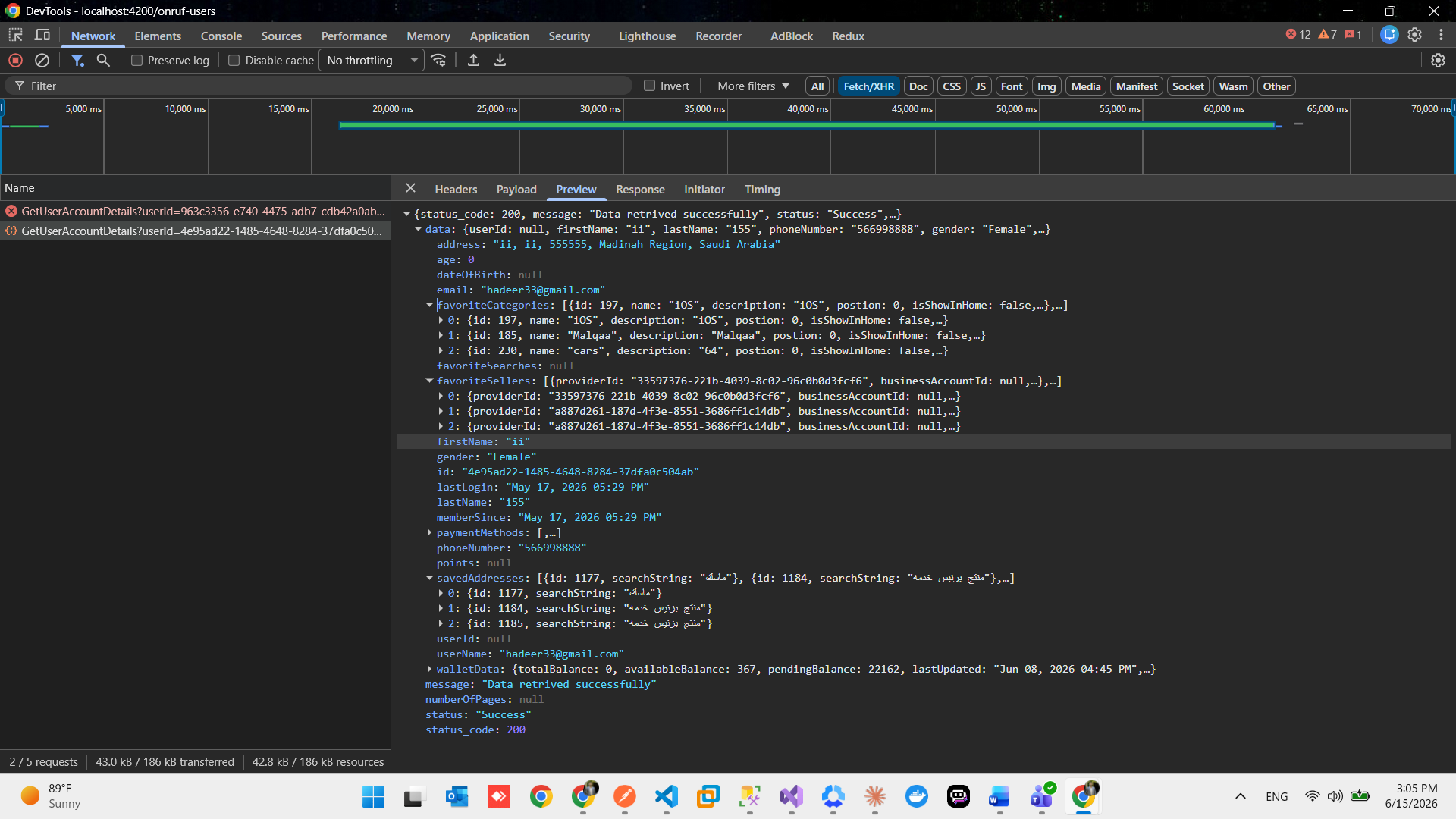This screenshot has width=1456, height=819.
Task: Expand favoriteSellers item 1
Action: pyautogui.click(x=441, y=411)
